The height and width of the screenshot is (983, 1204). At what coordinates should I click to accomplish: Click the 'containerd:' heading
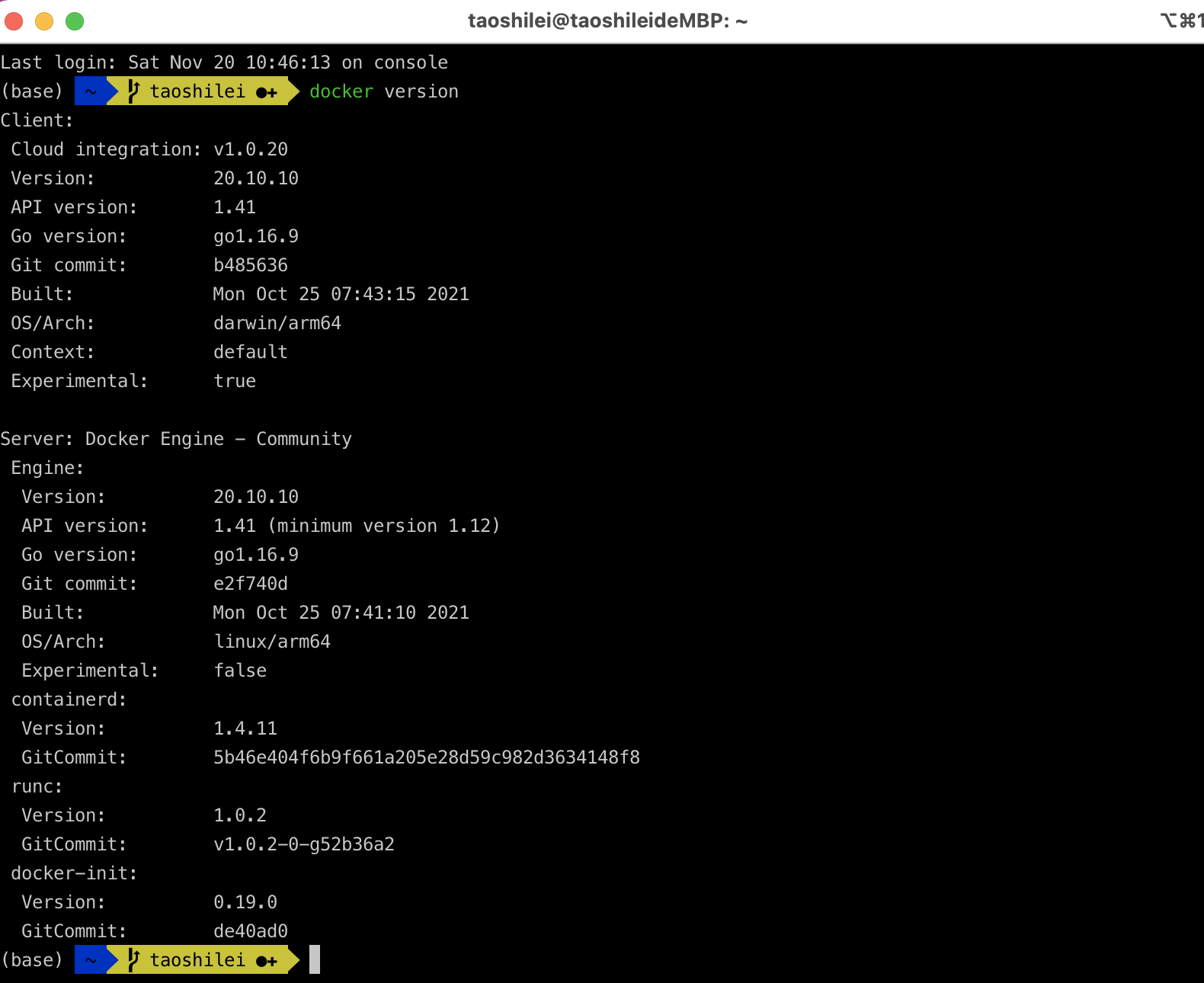pos(69,700)
